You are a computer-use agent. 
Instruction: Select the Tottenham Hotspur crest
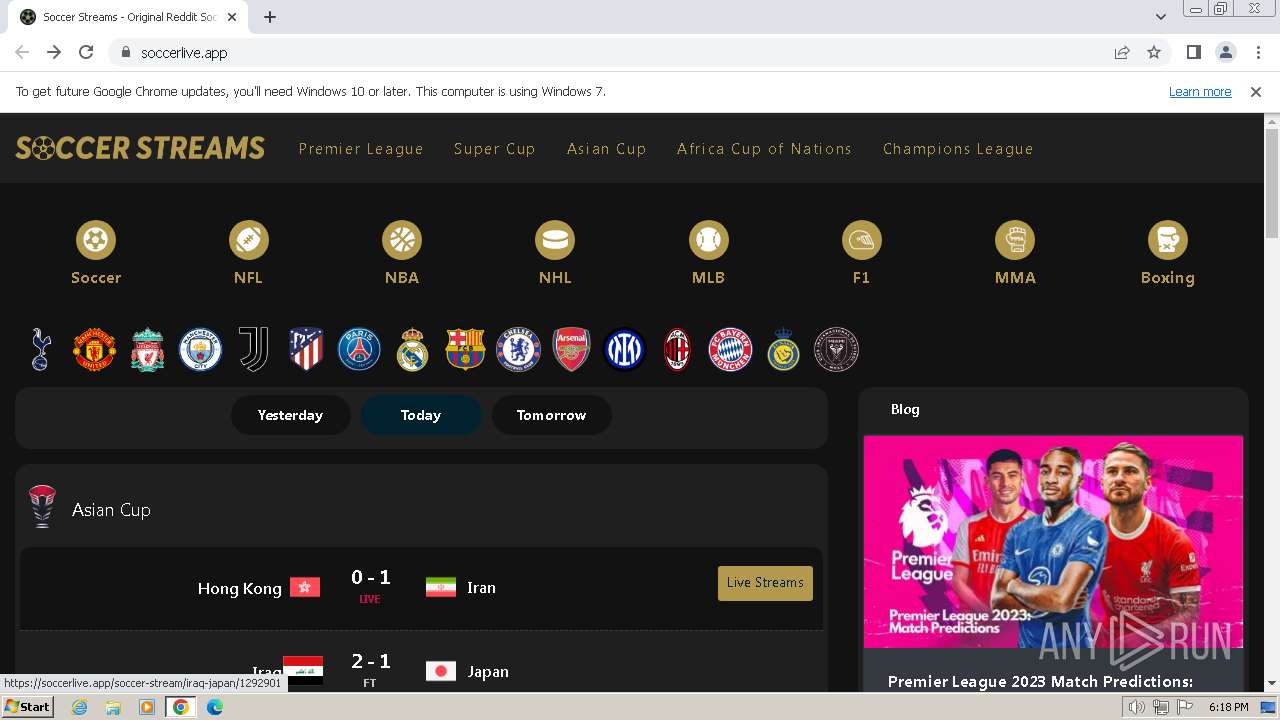pyautogui.click(x=41, y=350)
